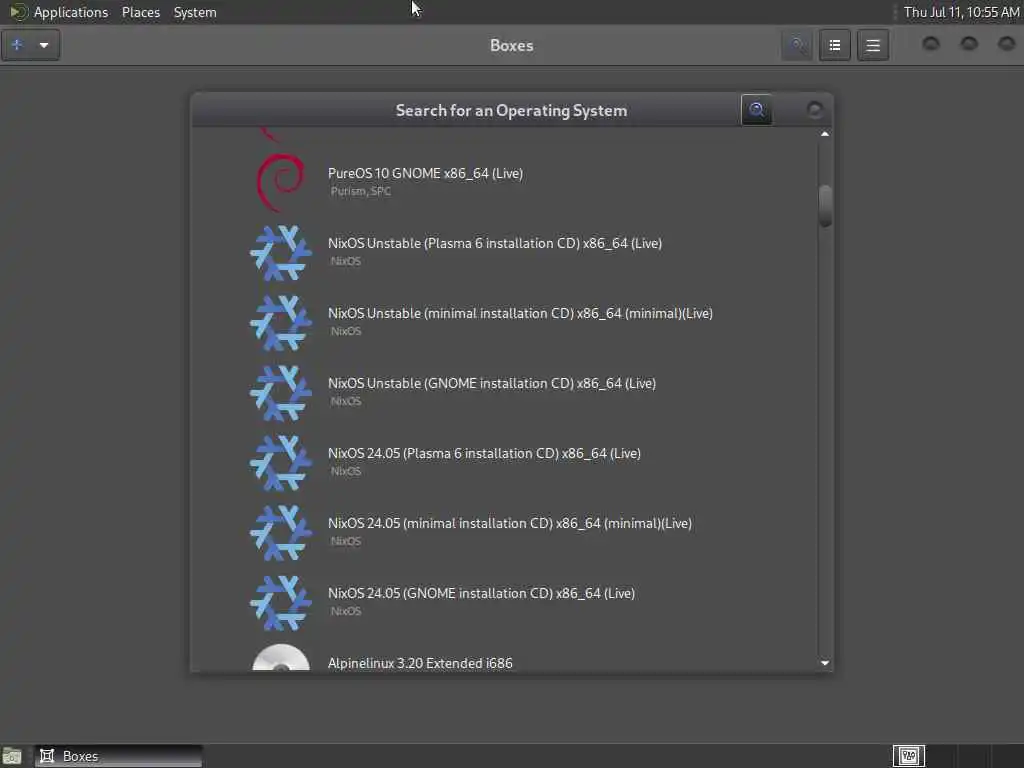Click the show desktop icon in the bottom panel
The height and width of the screenshot is (768, 1024).
tap(12, 756)
